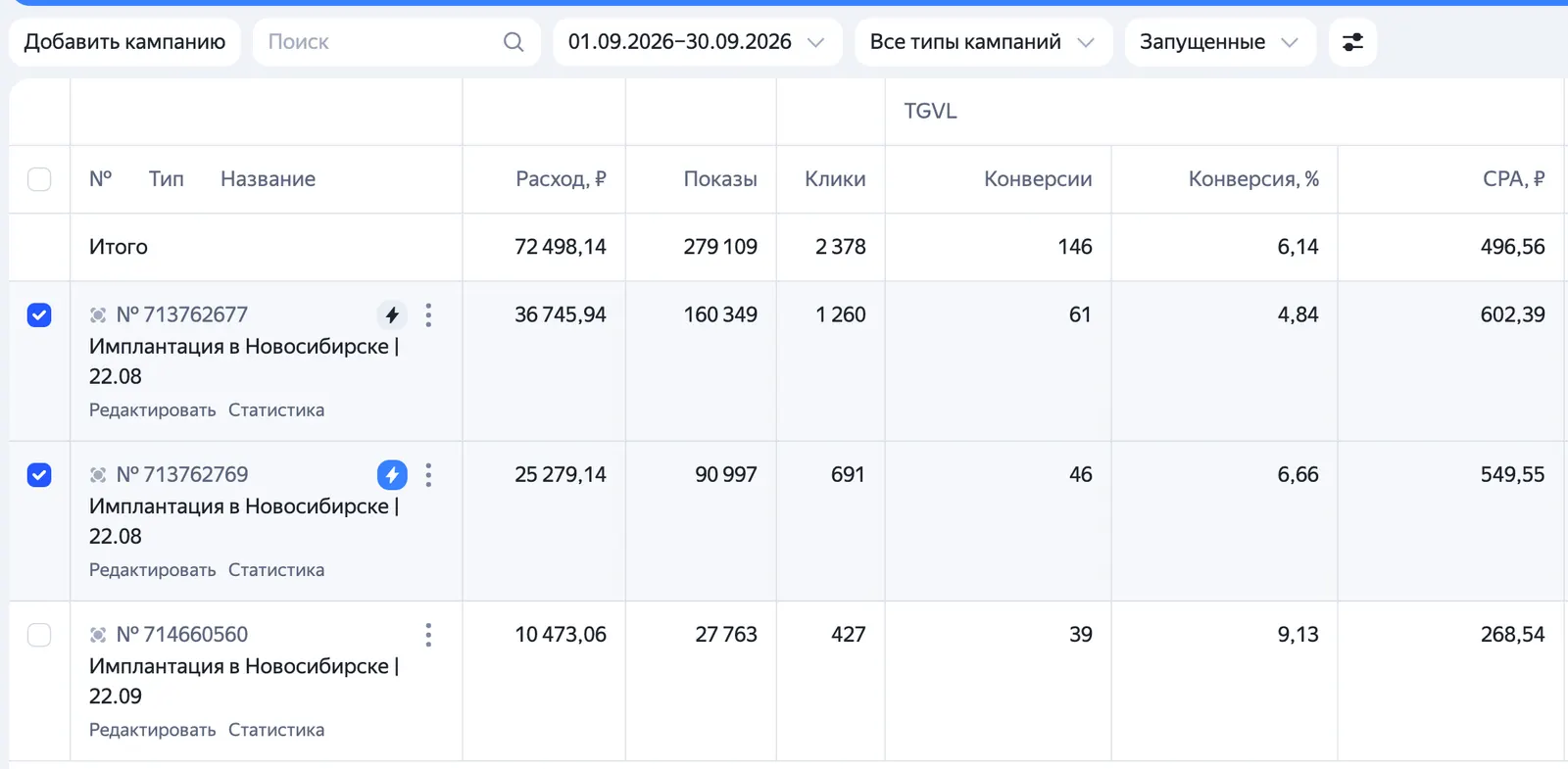
Task: Sort by the Клики column header
Action: 835,179
